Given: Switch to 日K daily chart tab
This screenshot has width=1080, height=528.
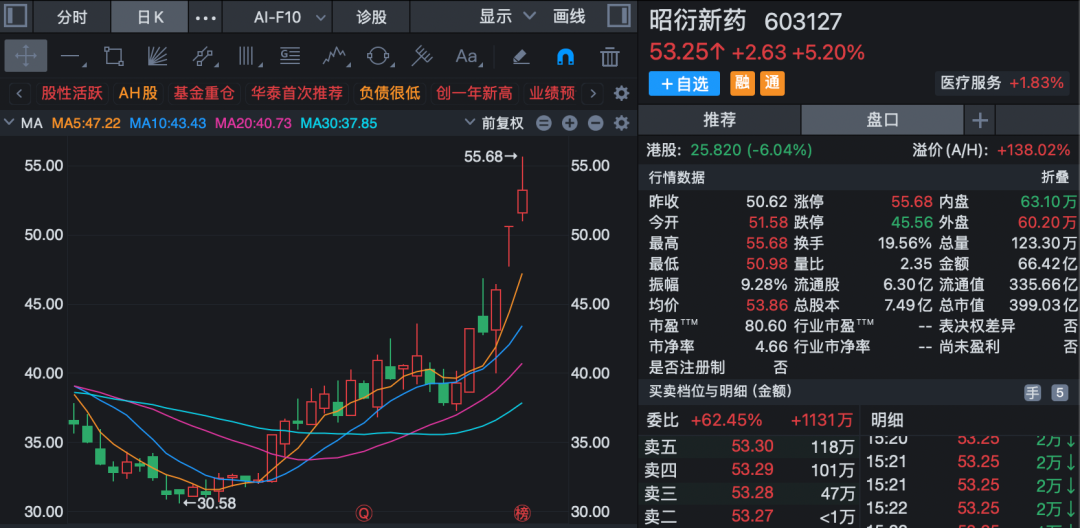Looking at the screenshot, I should (150, 17).
